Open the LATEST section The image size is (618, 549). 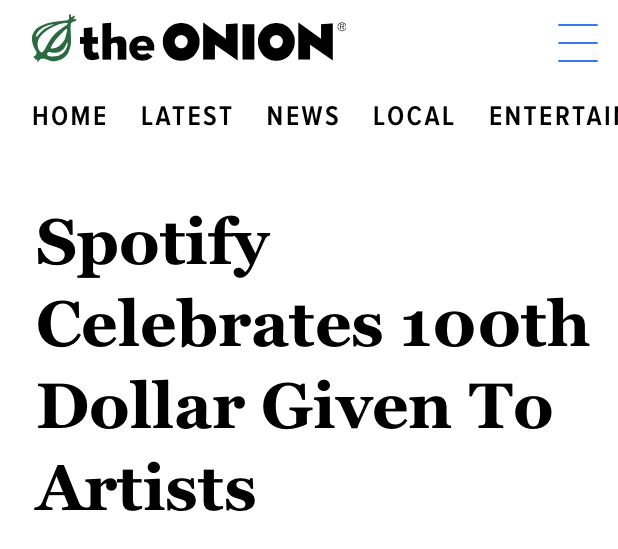click(187, 117)
